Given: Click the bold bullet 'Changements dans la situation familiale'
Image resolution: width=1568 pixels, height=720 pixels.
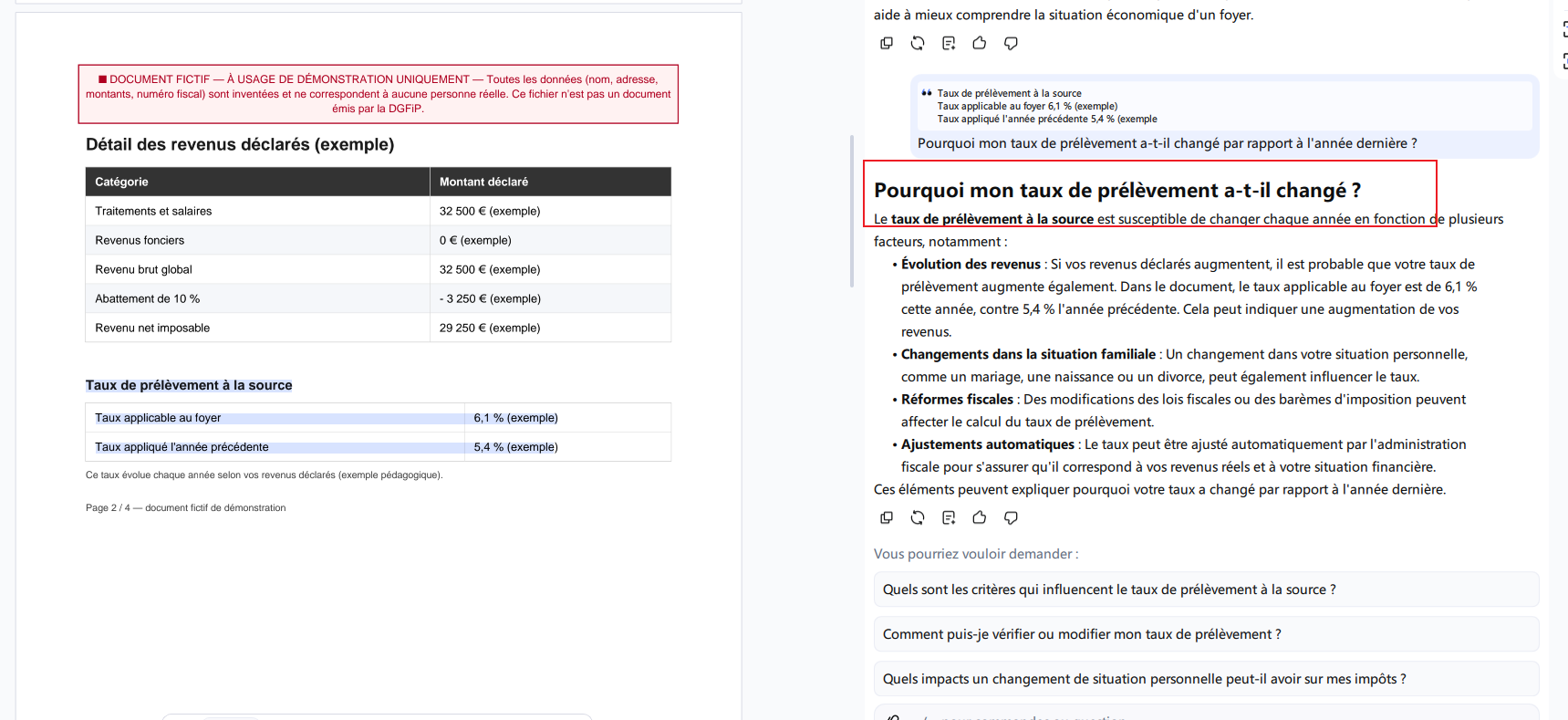Looking at the screenshot, I should click(1028, 354).
